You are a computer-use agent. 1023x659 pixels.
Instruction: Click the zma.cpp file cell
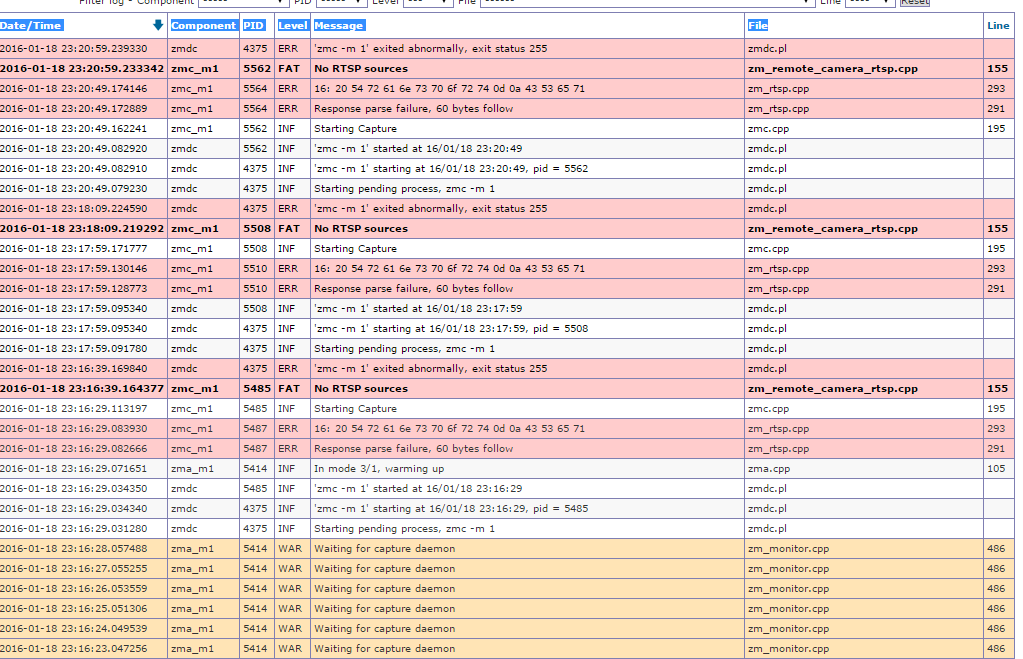pyautogui.click(x=769, y=468)
